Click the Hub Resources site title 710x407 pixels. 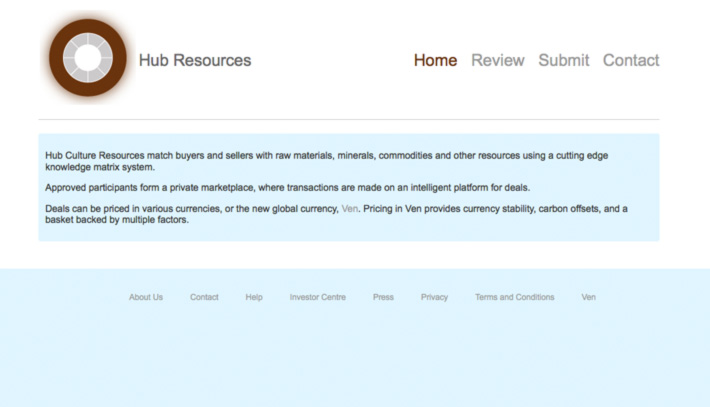[x=195, y=60]
